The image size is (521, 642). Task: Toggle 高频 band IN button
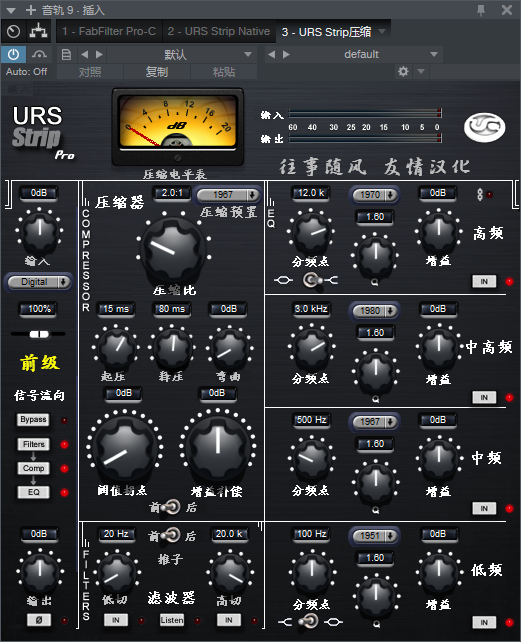coord(484,282)
